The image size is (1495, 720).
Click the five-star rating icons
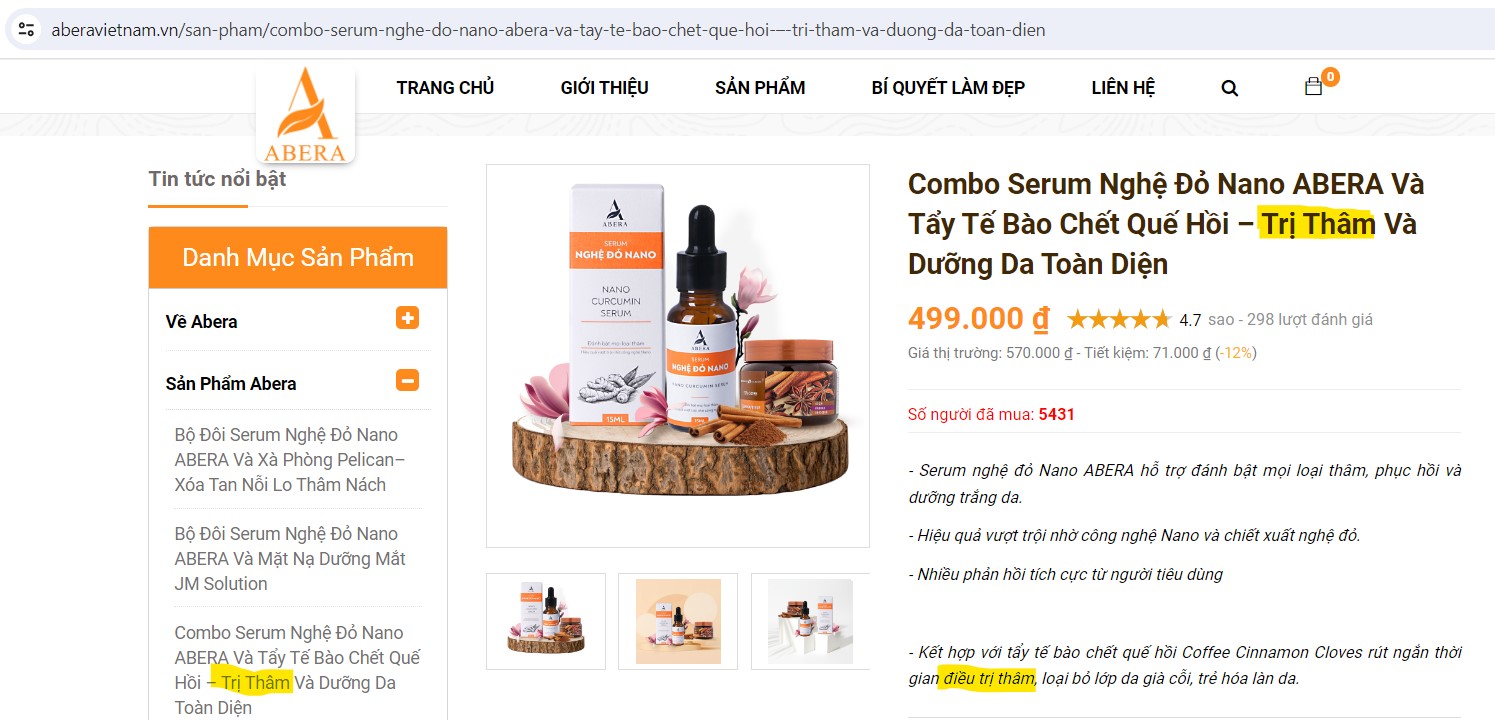click(1119, 320)
